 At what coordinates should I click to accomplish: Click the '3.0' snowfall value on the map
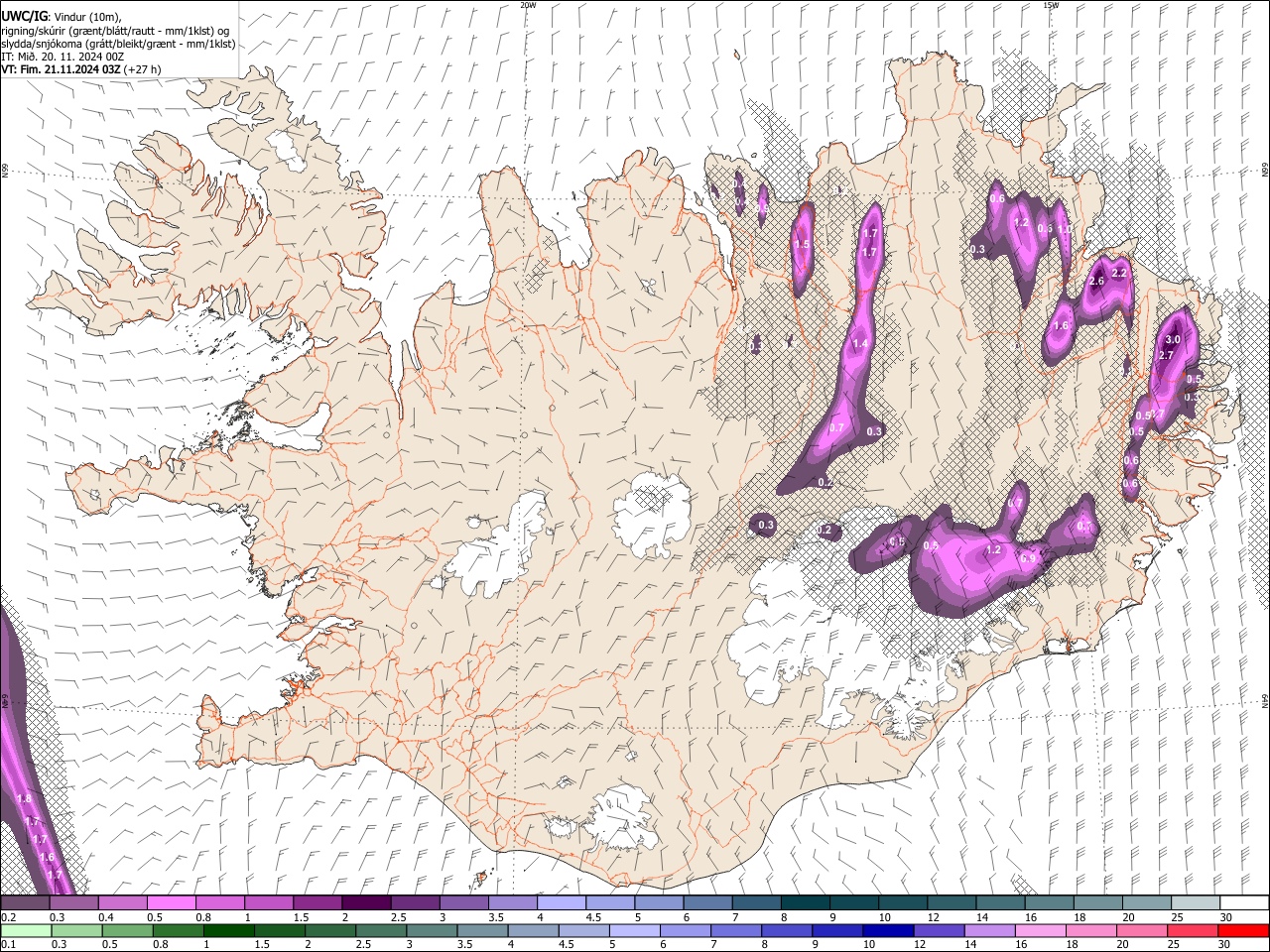[x=1172, y=340]
